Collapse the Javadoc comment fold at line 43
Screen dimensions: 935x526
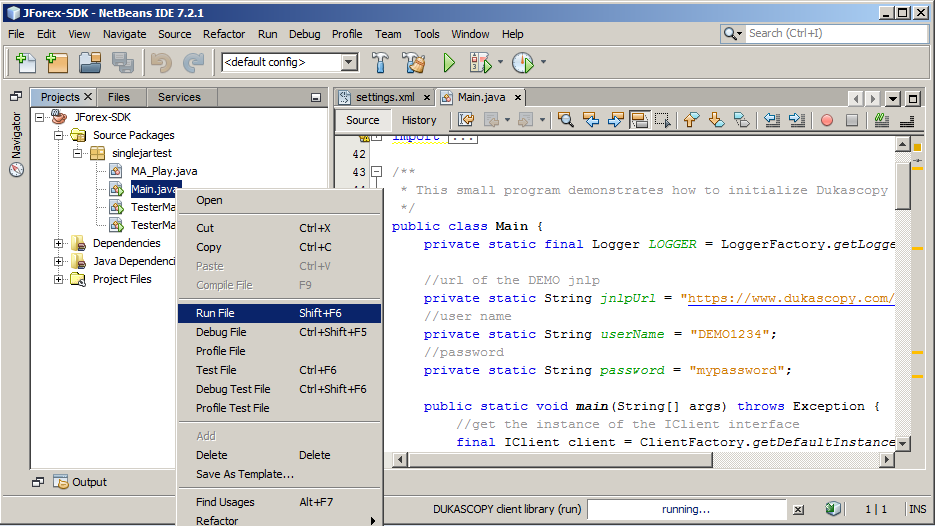tap(376, 172)
